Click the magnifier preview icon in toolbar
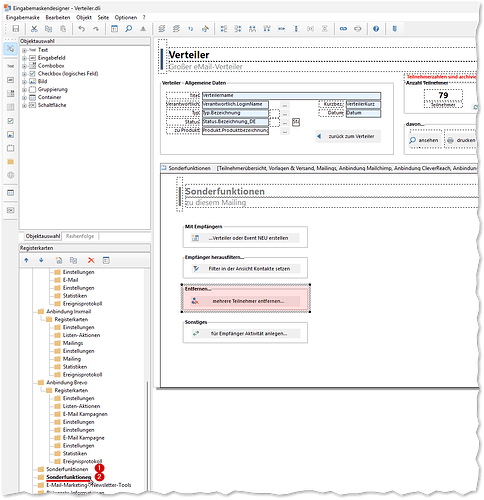The image size is (484, 500). pos(129,29)
